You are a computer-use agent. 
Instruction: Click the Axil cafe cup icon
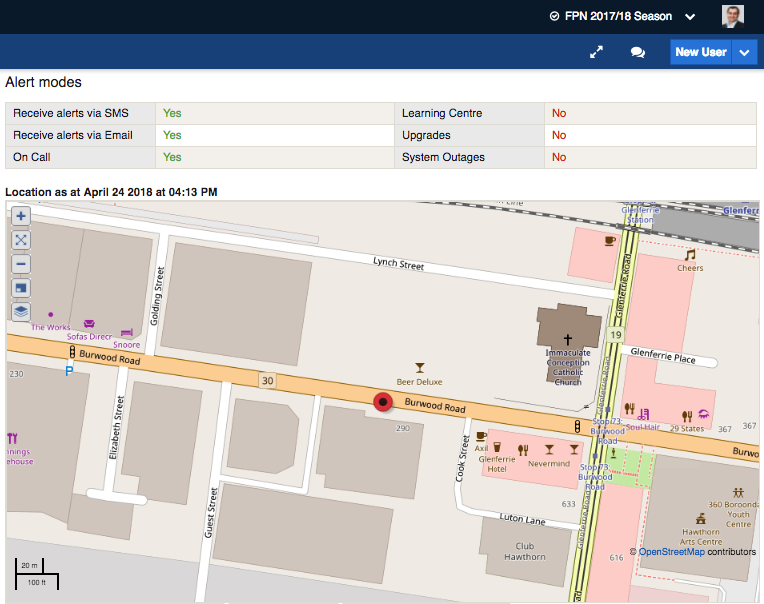tap(481, 436)
